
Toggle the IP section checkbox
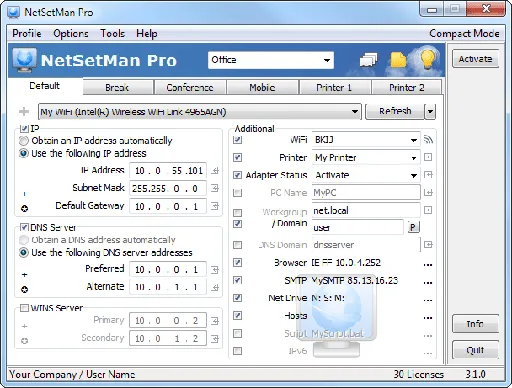[24, 128]
